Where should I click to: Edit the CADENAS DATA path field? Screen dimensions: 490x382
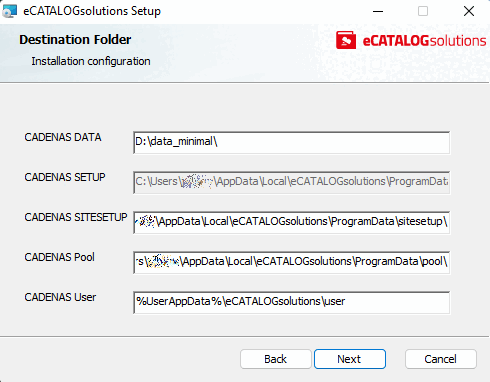(x=292, y=143)
